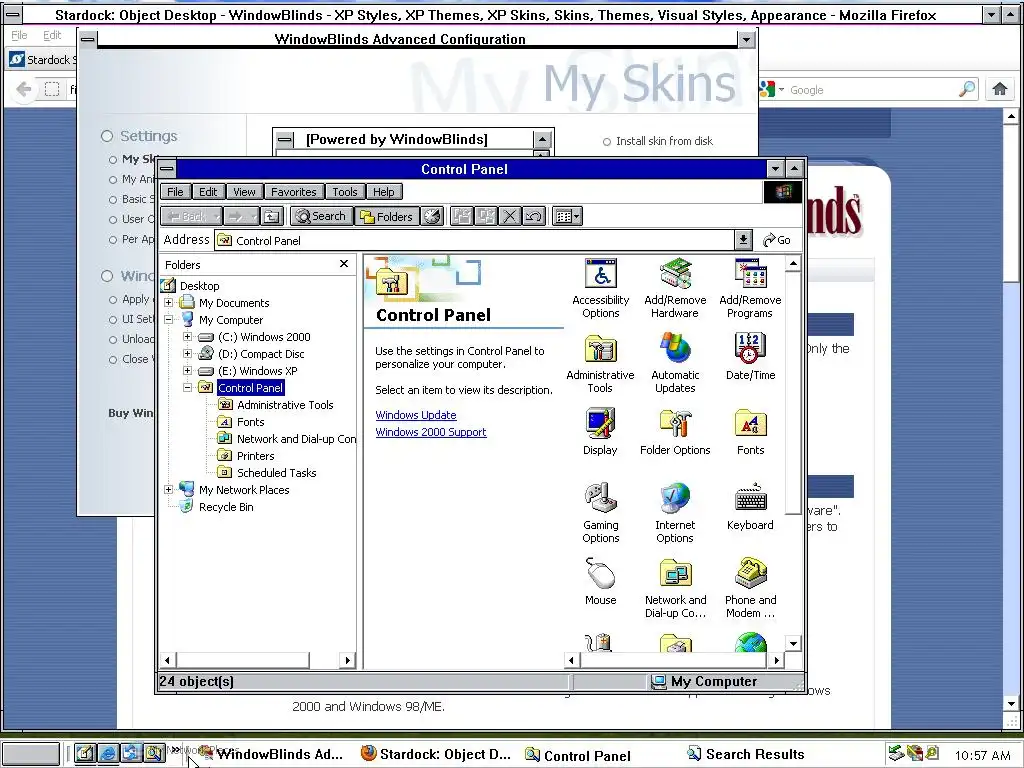The image size is (1024, 768).
Task: Open the Date/Time icon
Action: pyautogui.click(x=750, y=357)
